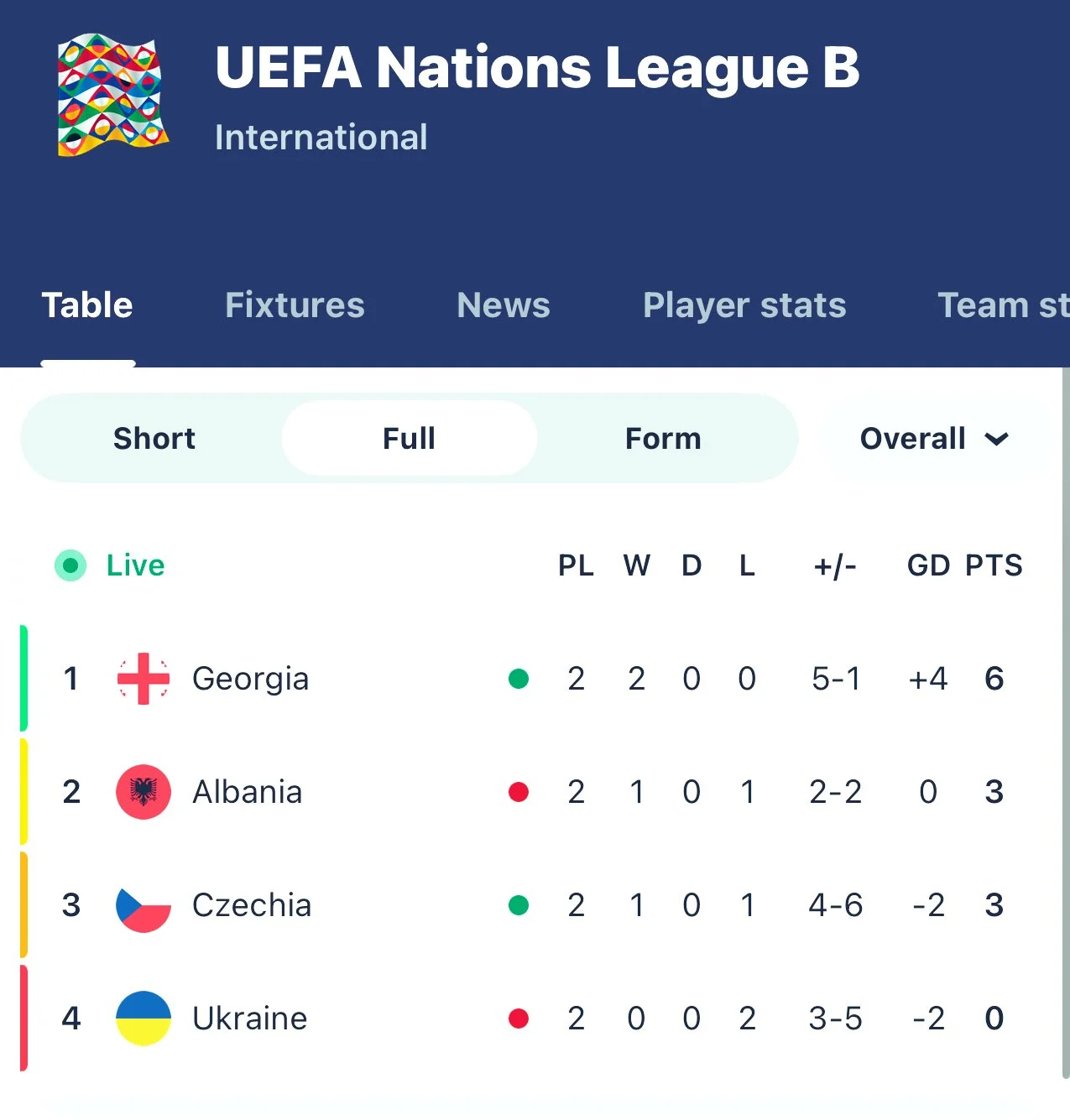The width and height of the screenshot is (1070, 1120).
Task: Switch table view to Form
Action: click(x=663, y=439)
